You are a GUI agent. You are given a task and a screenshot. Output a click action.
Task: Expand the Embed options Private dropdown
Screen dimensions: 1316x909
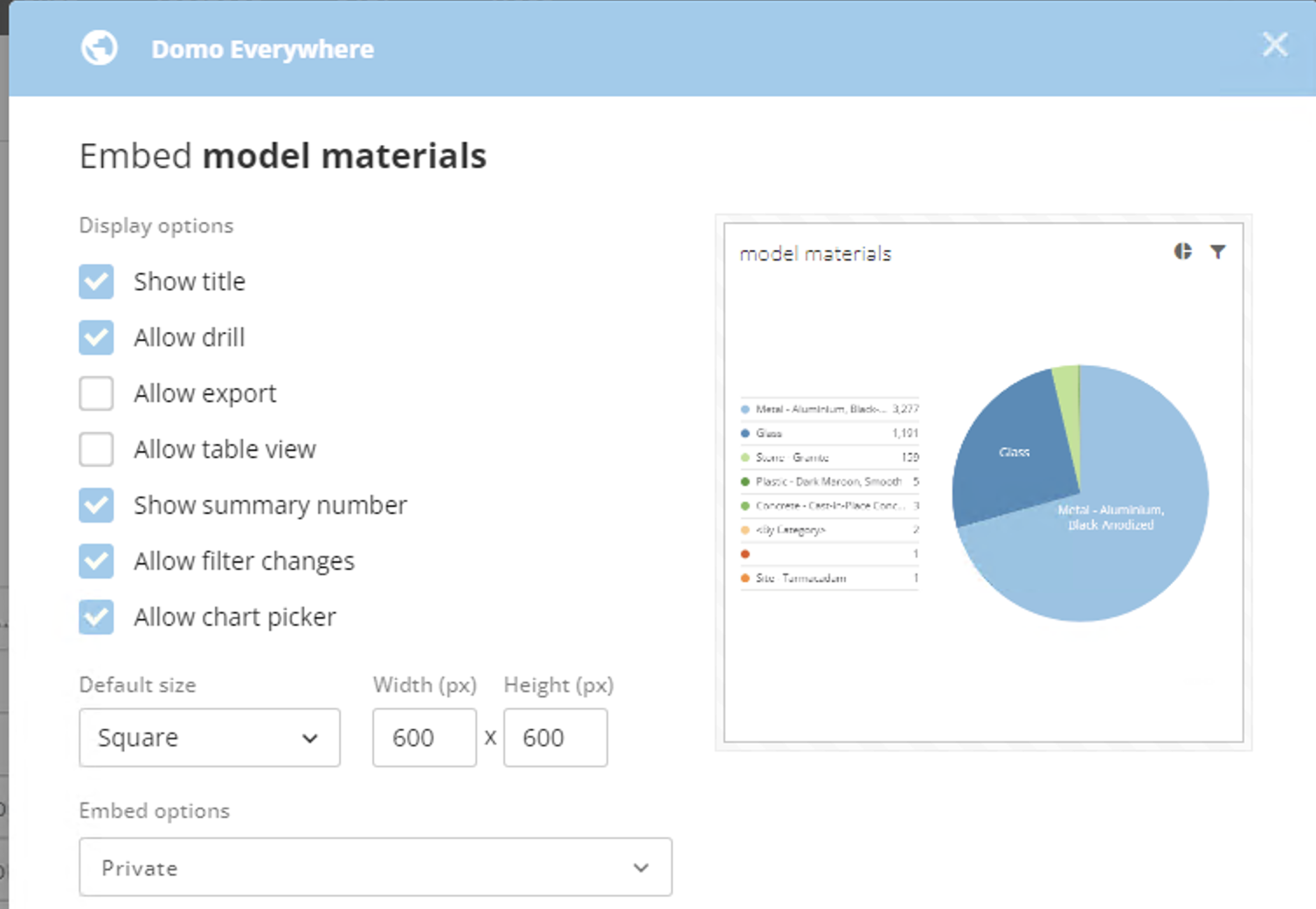[375, 867]
